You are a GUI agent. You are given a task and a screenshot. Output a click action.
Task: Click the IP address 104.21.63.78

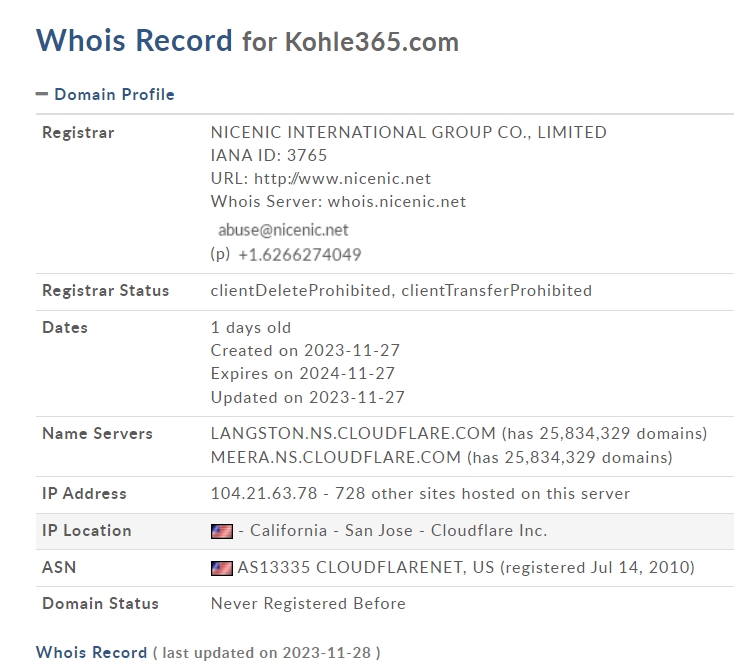264,493
